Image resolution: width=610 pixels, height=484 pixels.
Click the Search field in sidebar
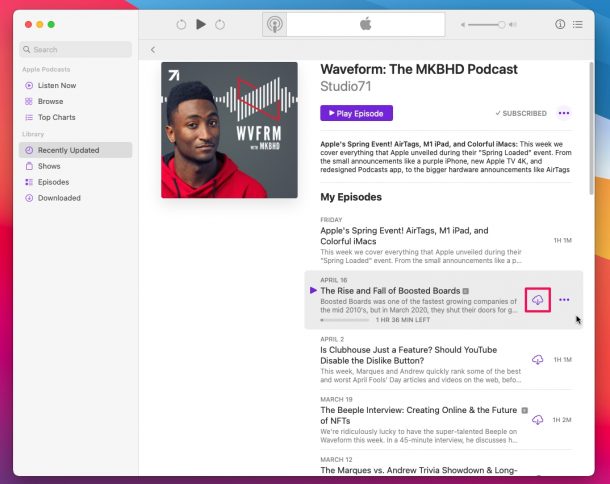[75, 49]
